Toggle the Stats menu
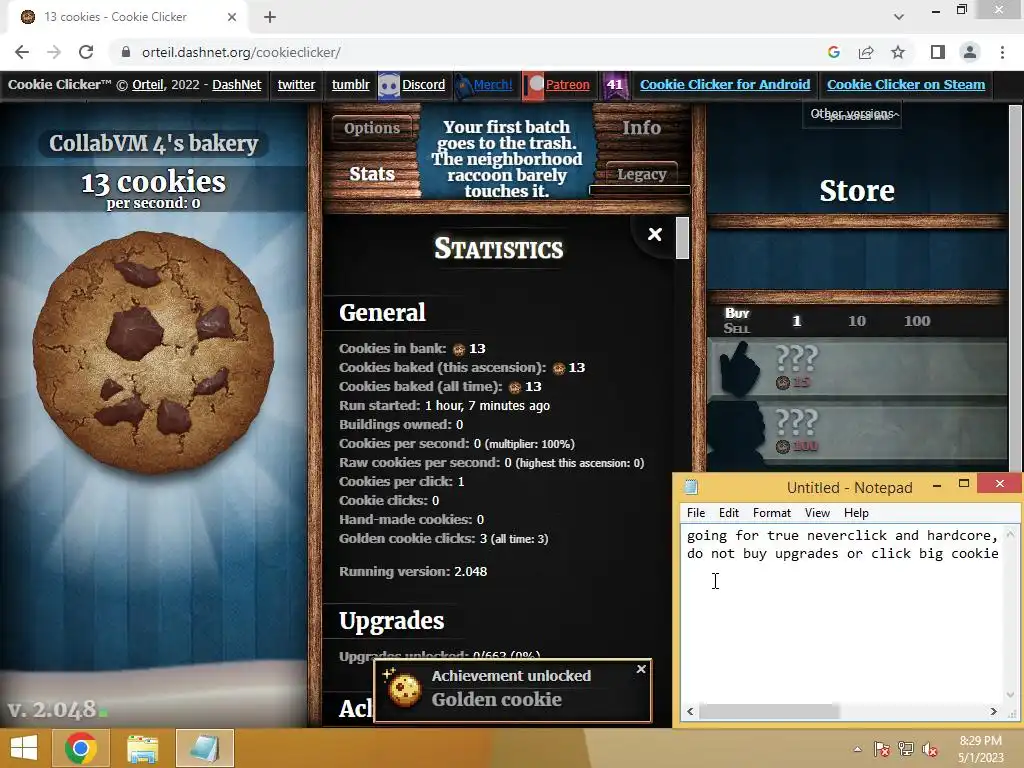The width and height of the screenshot is (1024, 768). point(372,174)
